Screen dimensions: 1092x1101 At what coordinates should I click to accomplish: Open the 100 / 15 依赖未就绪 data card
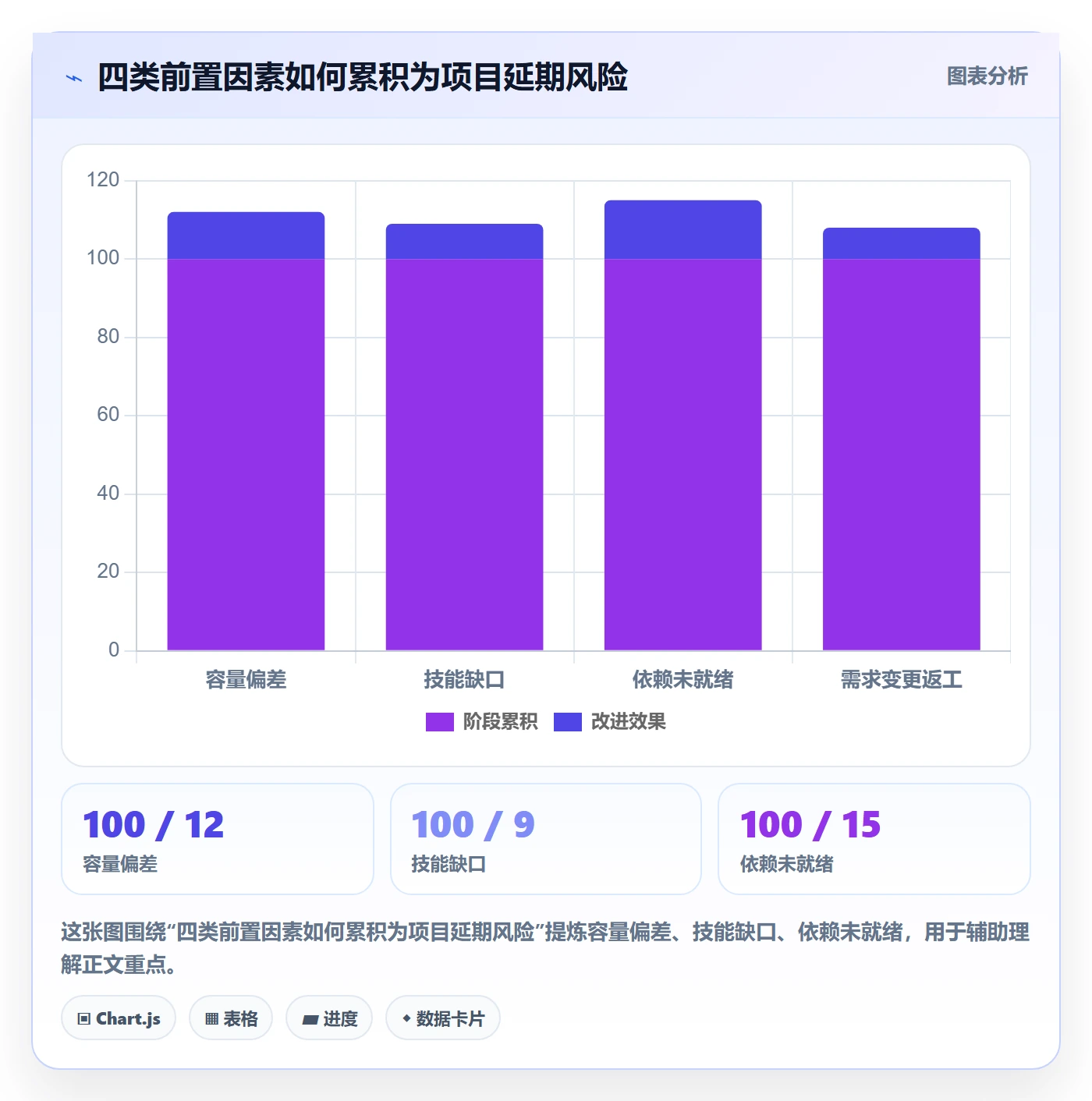point(874,839)
